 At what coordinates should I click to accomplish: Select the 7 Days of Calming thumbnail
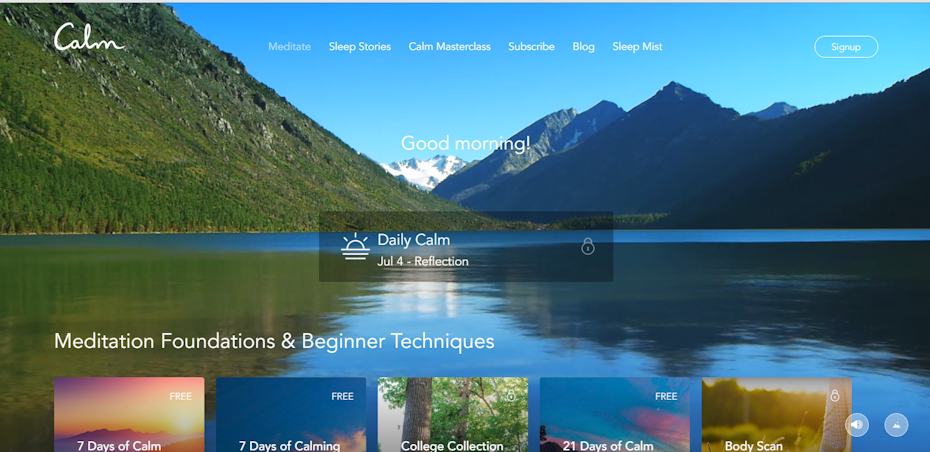point(291,415)
